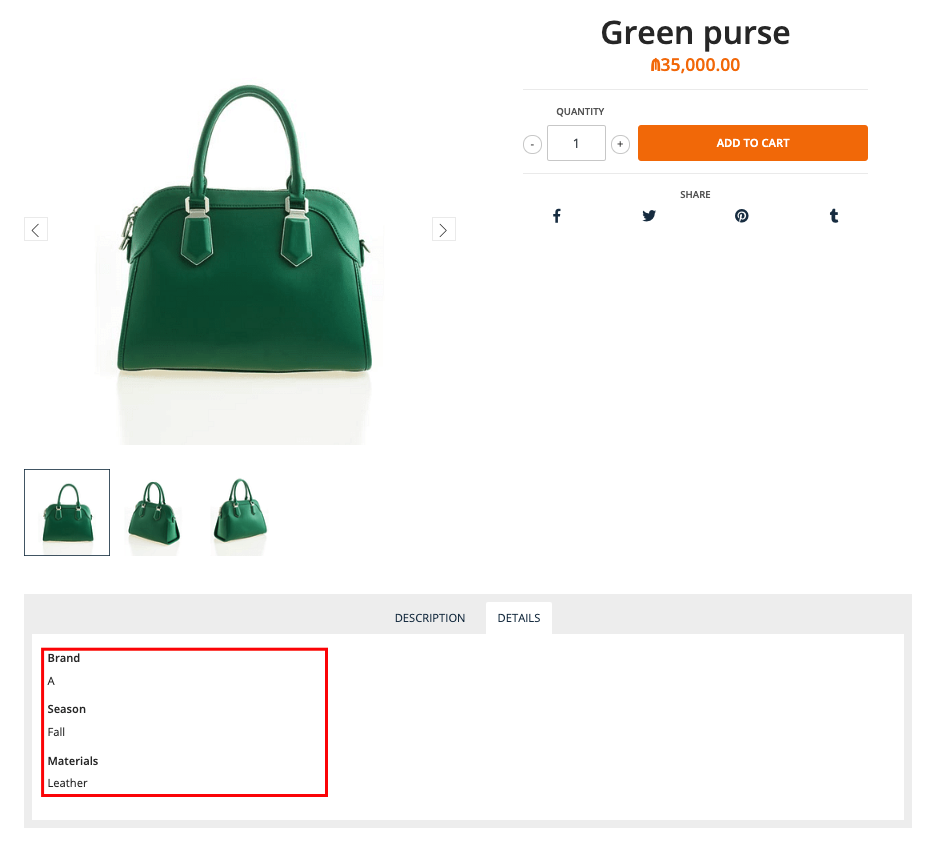Select the third side-view purse thumbnail
Image resolution: width=938 pixels, height=851 pixels.
tap(240, 513)
